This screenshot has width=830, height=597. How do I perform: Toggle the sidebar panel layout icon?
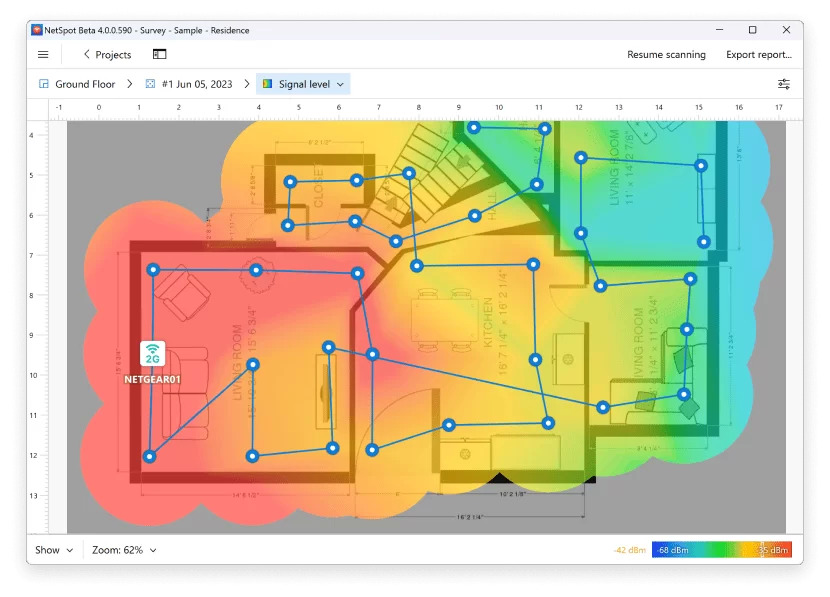pyautogui.click(x=160, y=55)
